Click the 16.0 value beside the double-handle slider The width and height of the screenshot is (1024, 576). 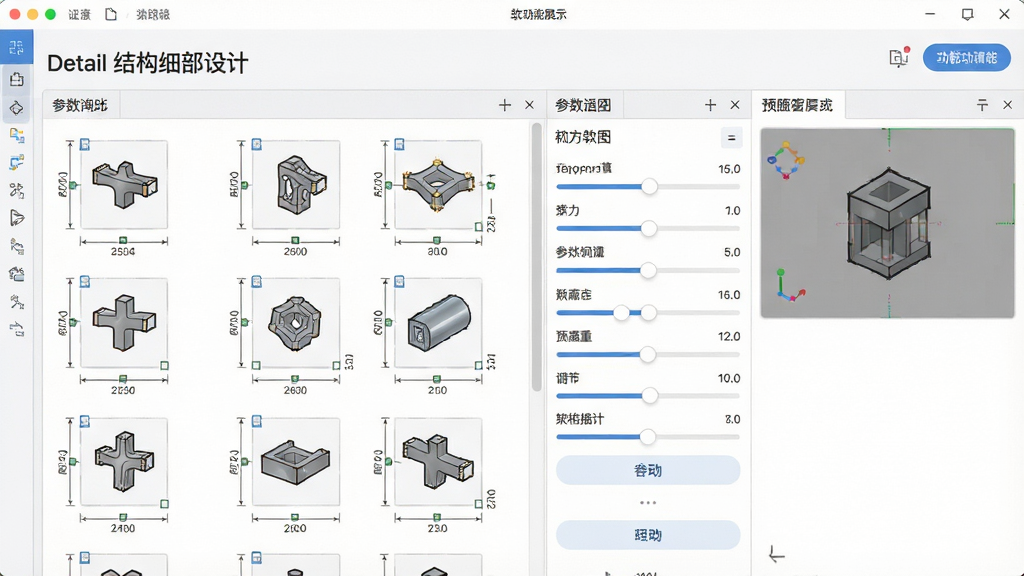[729, 295]
